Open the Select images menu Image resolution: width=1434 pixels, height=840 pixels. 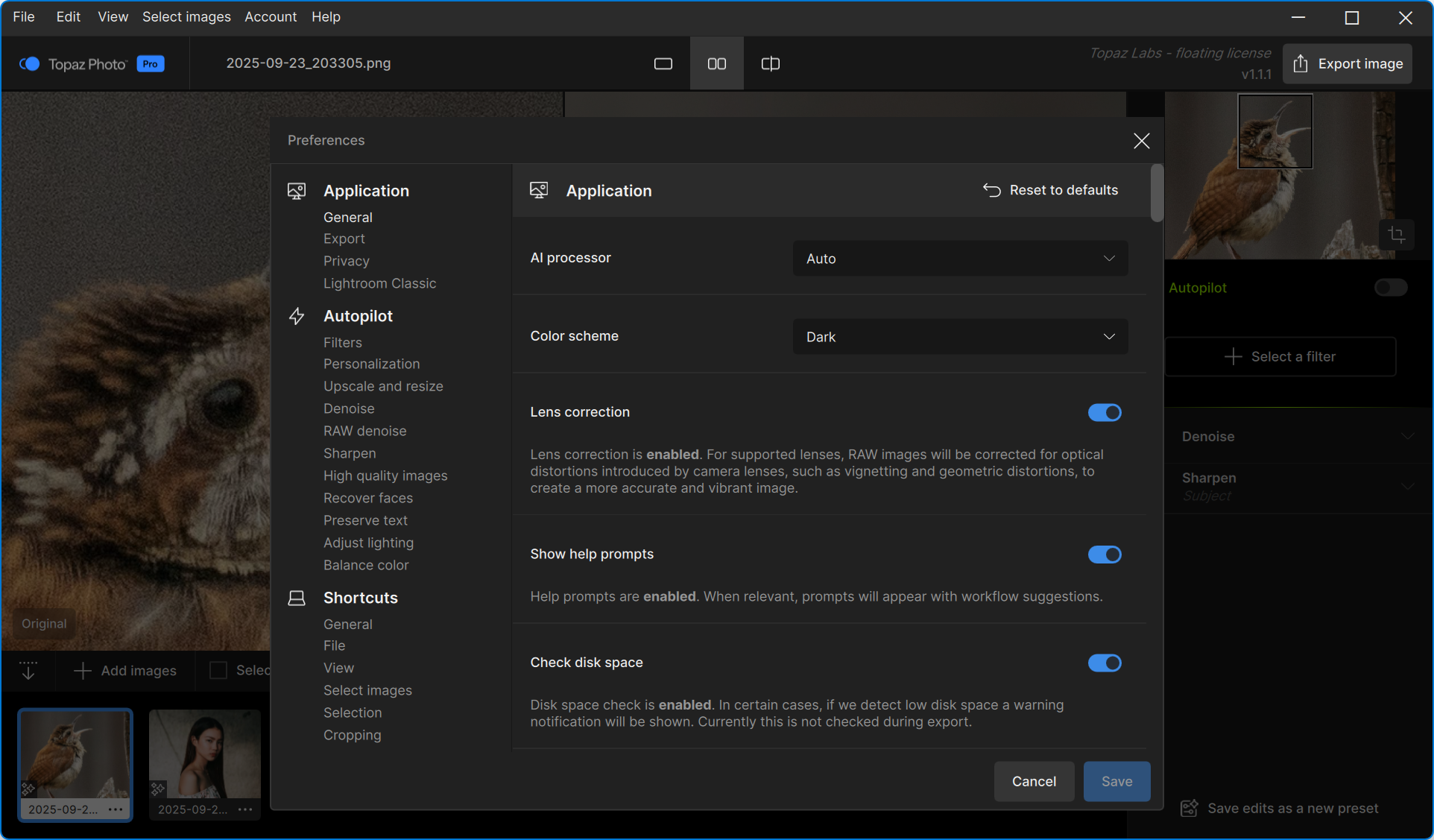pos(186,16)
